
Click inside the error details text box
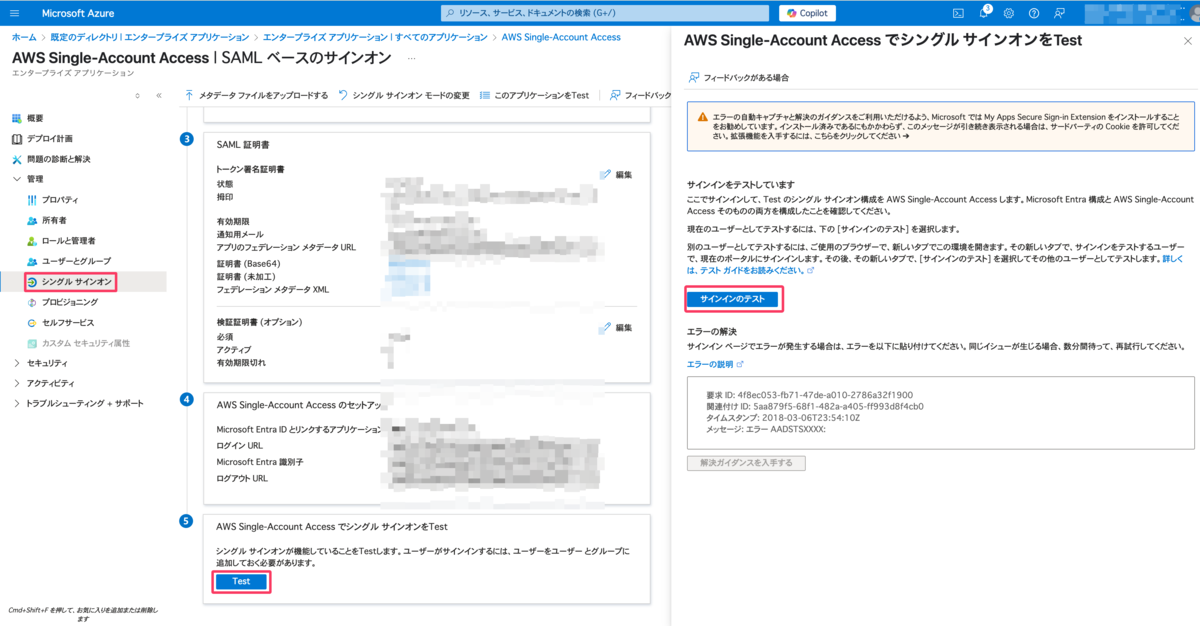(939, 413)
